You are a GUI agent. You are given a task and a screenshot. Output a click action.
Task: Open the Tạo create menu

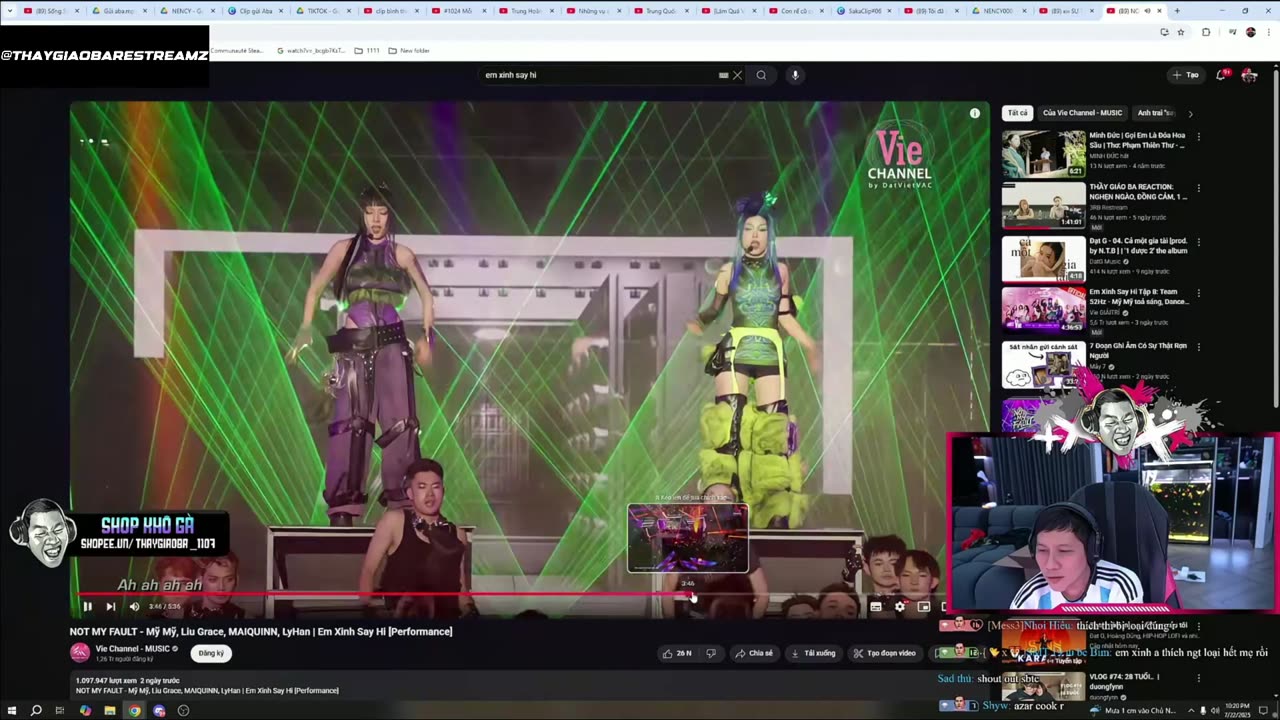click(x=1186, y=75)
